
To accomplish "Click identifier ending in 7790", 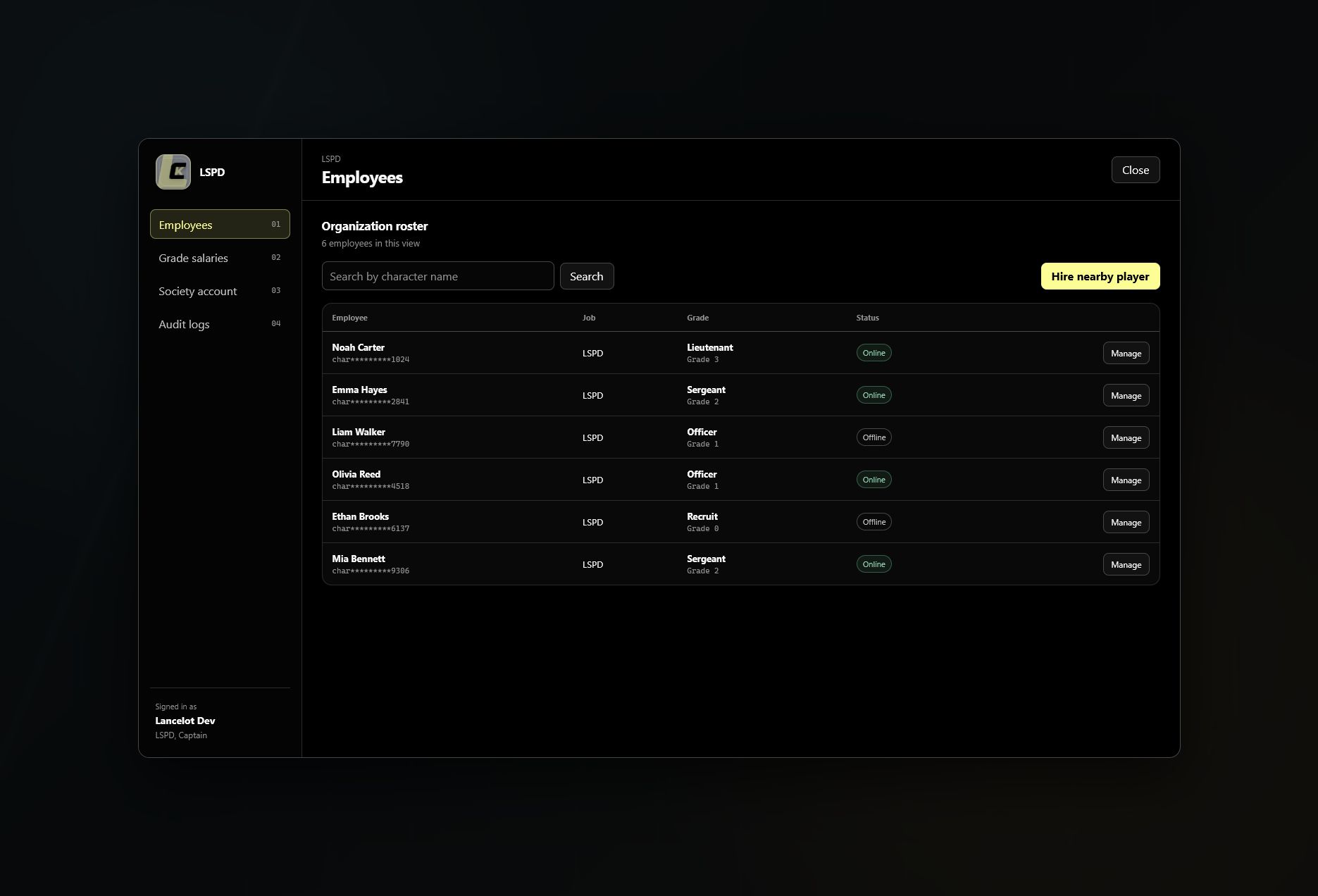I will point(371,444).
